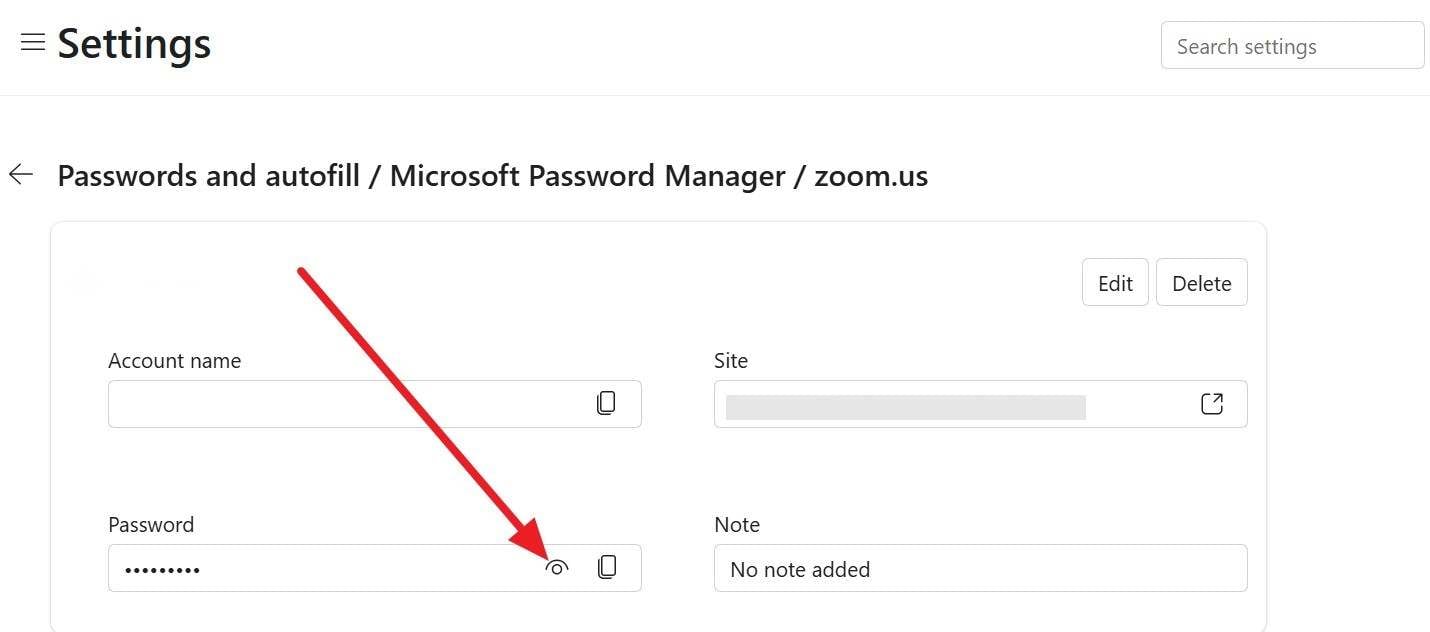Open the Settings hamburger navigation menu
This screenshot has width=1430, height=632.
(x=33, y=42)
